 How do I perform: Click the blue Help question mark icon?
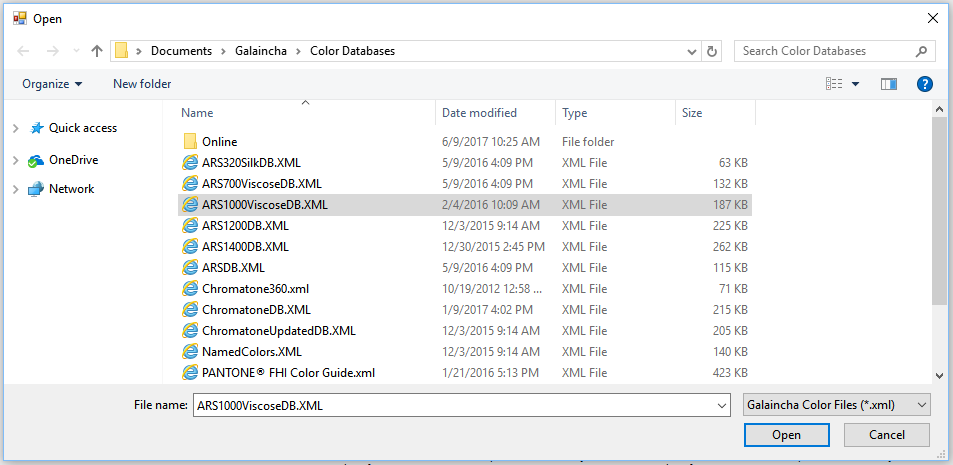tap(925, 84)
